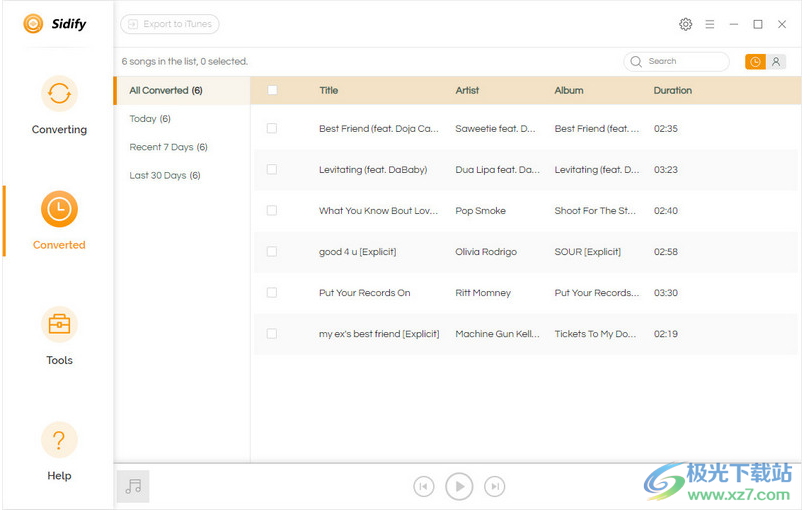Click artist Pop Smoke

480,210
